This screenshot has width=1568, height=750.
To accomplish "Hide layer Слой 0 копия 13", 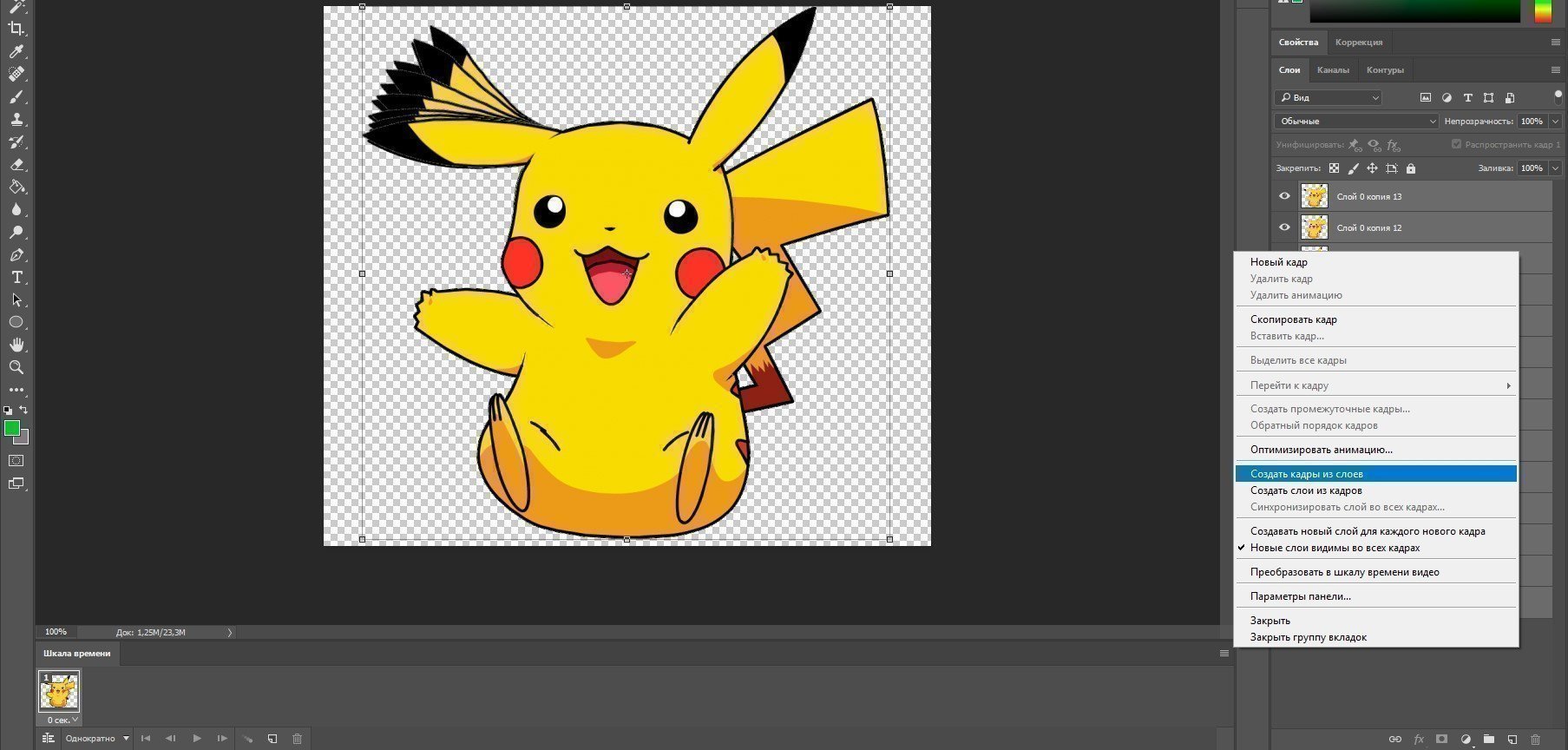I will [x=1284, y=196].
